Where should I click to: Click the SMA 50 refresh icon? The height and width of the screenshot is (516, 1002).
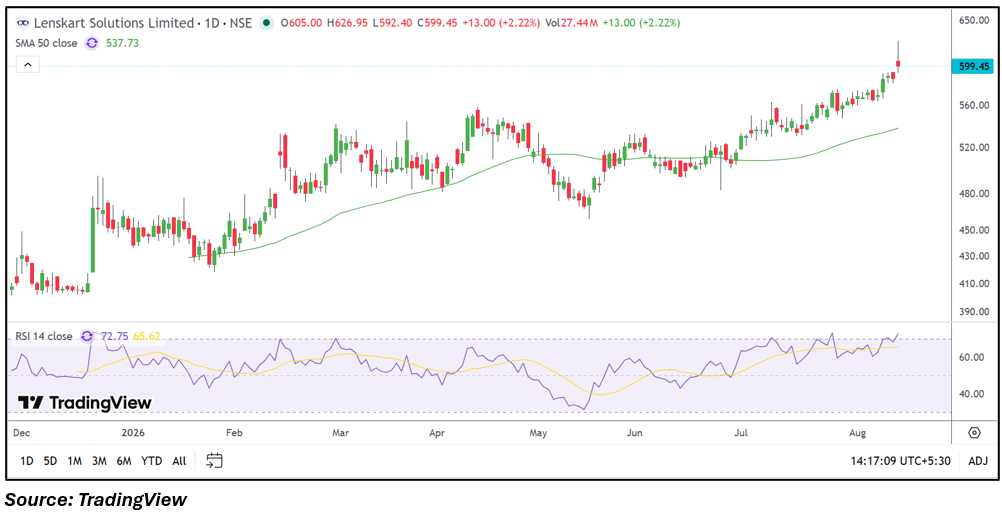pos(92,43)
